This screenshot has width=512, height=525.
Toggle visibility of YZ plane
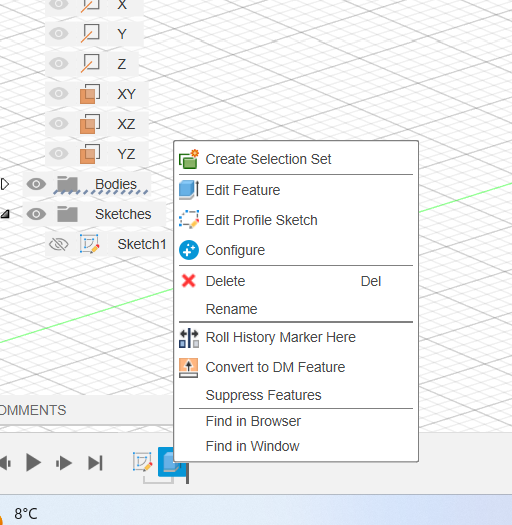pos(59,154)
